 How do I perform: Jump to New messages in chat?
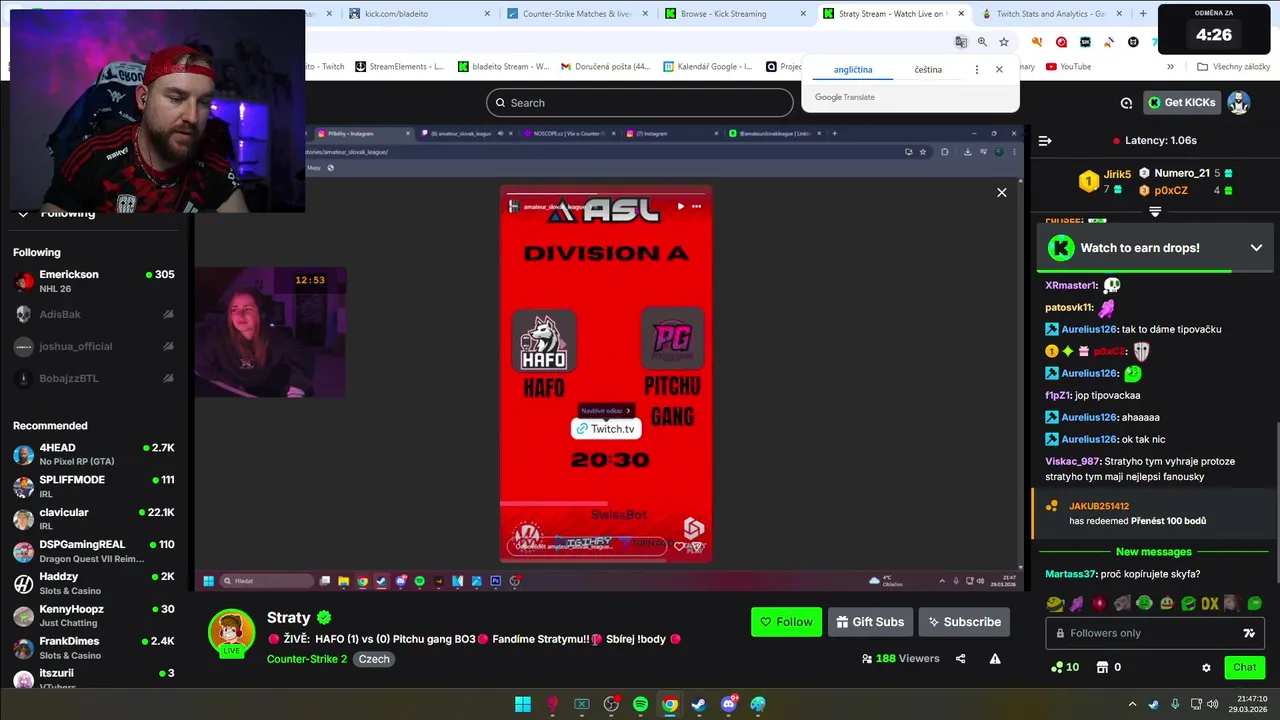[x=1153, y=552]
